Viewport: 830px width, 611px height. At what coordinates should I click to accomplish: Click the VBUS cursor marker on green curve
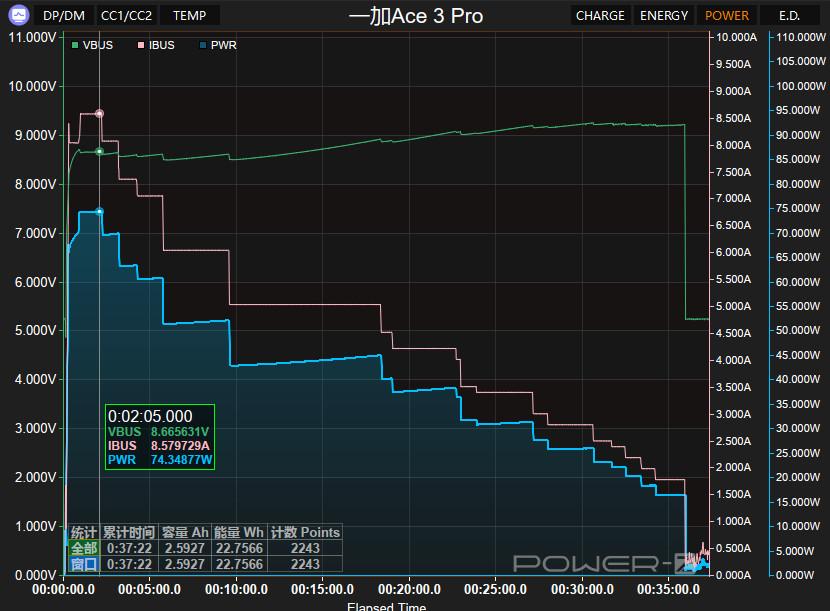[100, 151]
